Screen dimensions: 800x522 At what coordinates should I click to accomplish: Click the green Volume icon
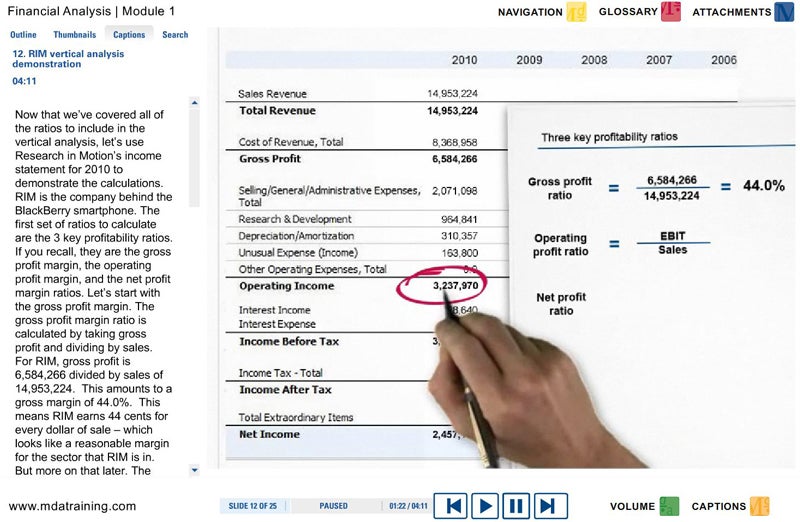click(670, 506)
